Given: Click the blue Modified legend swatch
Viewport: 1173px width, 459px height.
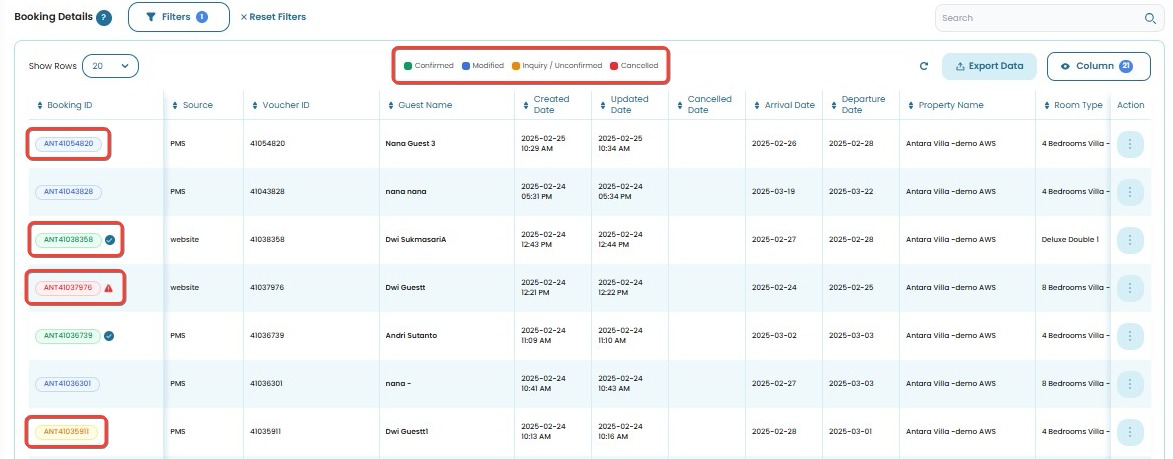Looking at the screenshot, I should (465, 66).
